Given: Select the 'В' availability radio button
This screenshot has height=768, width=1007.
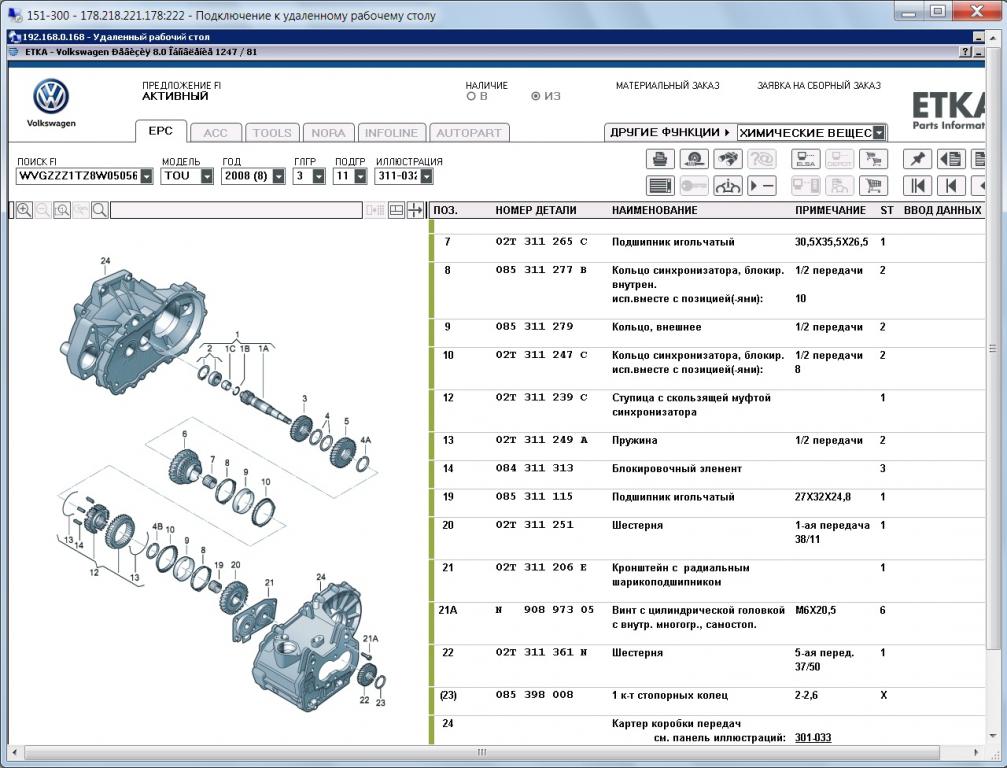Looking at the screenshot, I should tap(471, 96).
